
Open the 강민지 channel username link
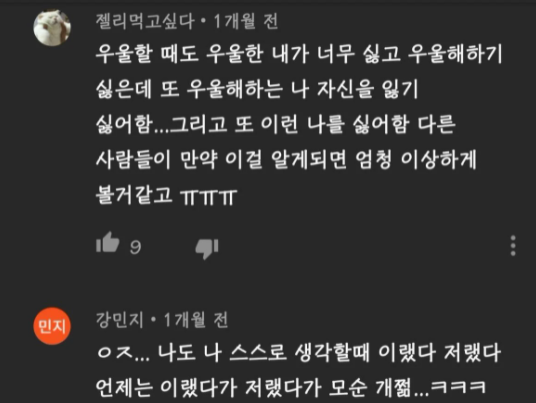[x=120, y=320]
